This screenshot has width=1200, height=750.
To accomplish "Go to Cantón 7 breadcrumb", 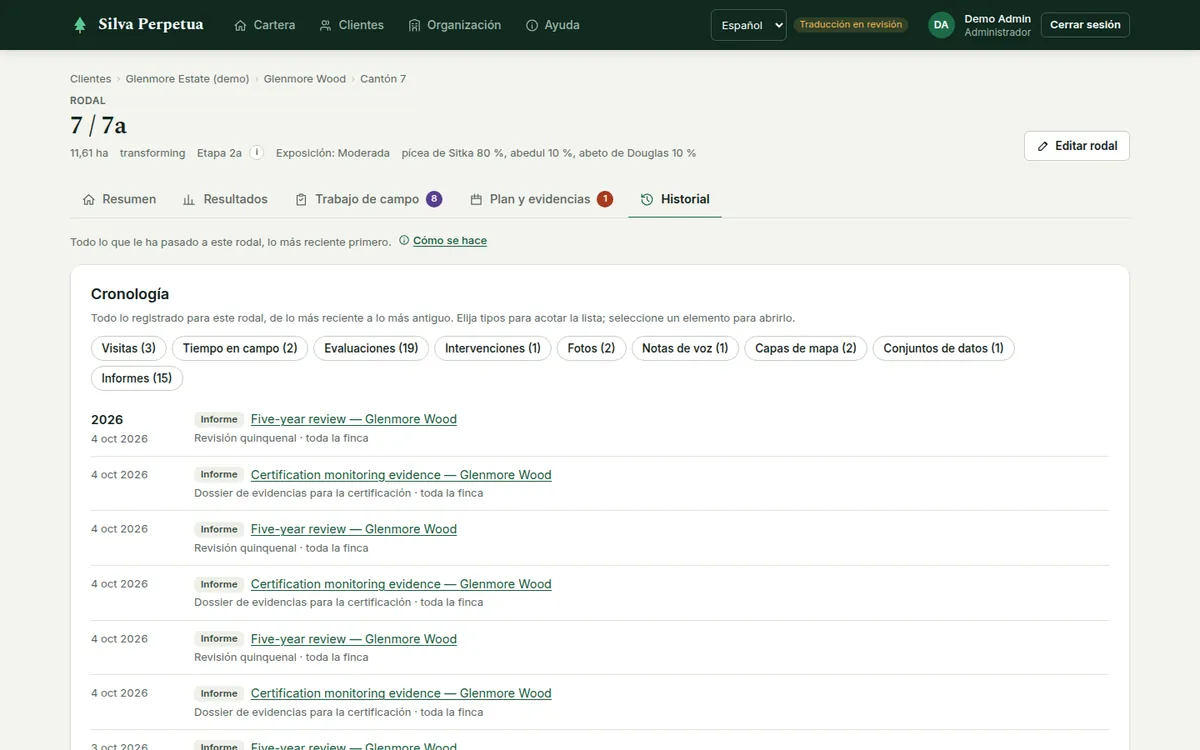I will coord(383,79).
